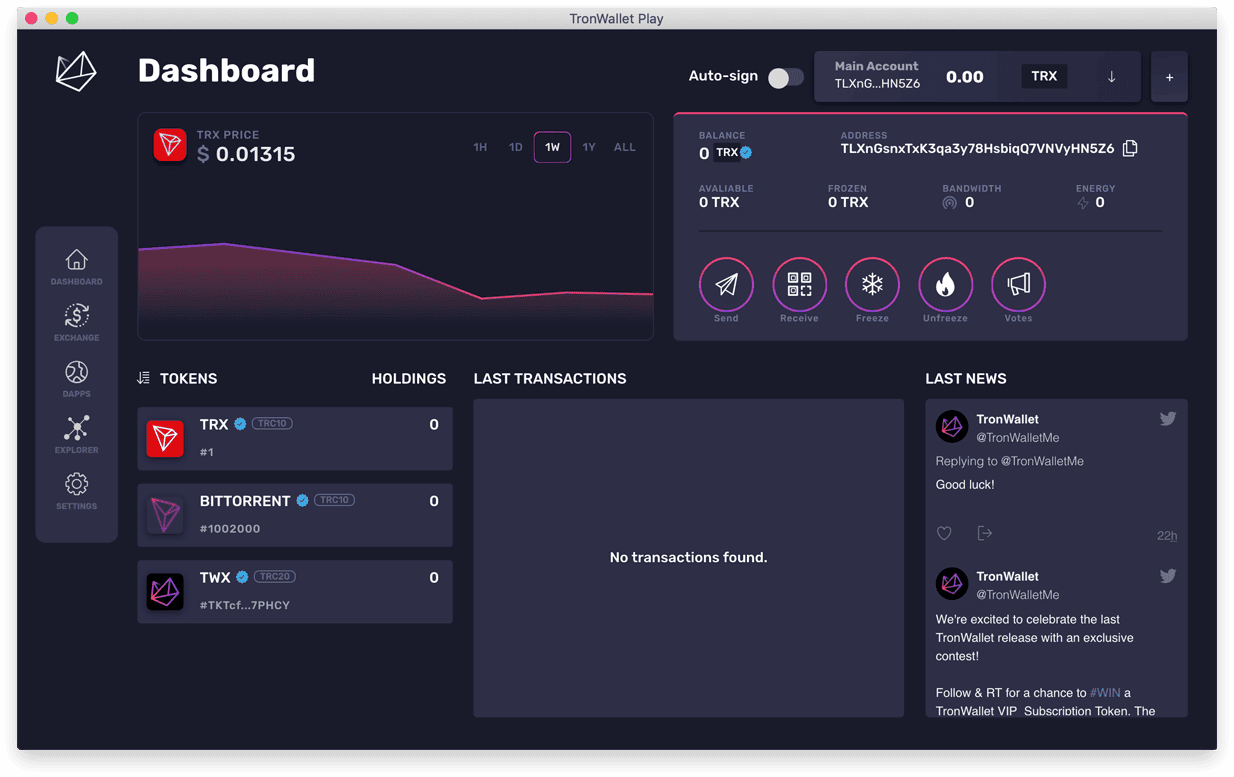The height and width of the screenshot is (777, 1234).
Task: Click the sort icon beside Tokens
Action: (x=143, y=378)
